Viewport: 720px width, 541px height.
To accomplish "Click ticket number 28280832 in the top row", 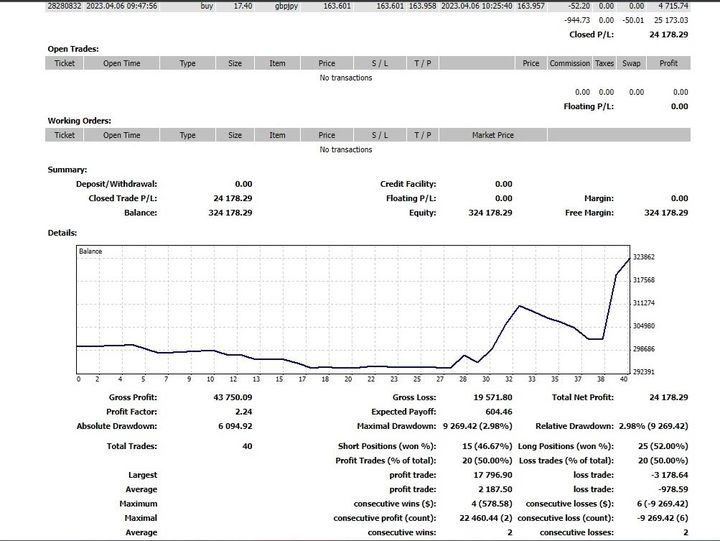I will (x=68, y=6).
